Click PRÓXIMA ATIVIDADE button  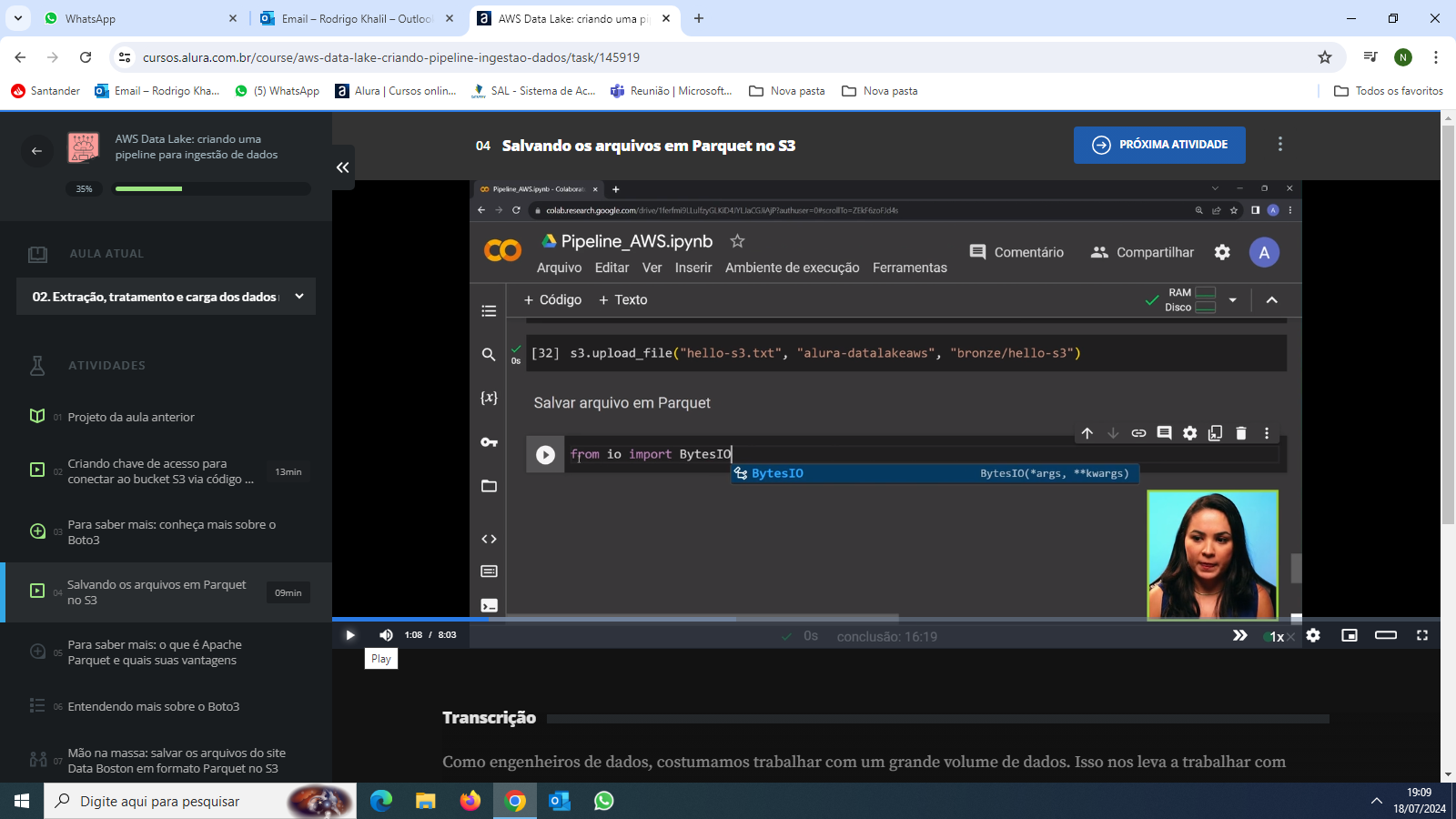coord(1159,145)
